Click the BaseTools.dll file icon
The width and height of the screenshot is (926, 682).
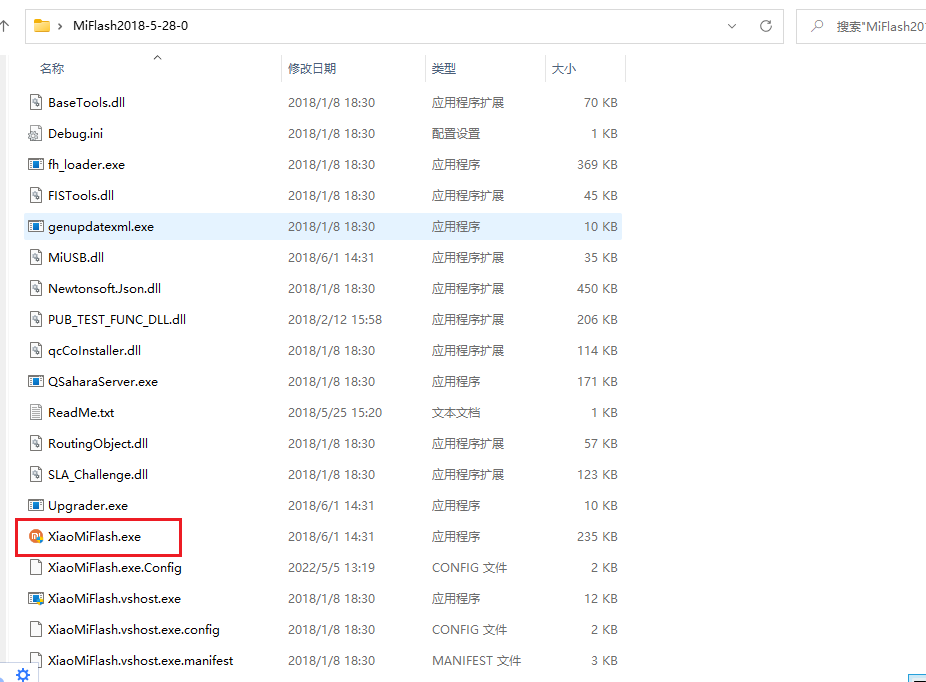pyautogui.click(x=36, y=102)
